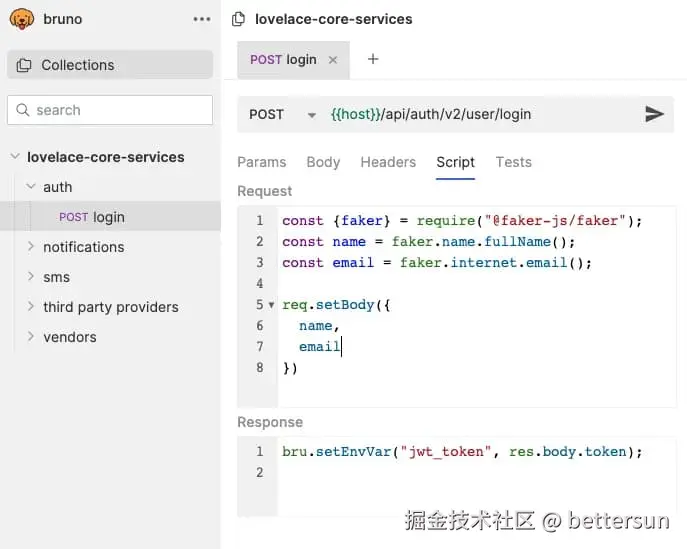The width and height of the screenshot is (687, 549).
Task: Click faker.internet.email() on script line 3
Action: click(x=496, y=262)
